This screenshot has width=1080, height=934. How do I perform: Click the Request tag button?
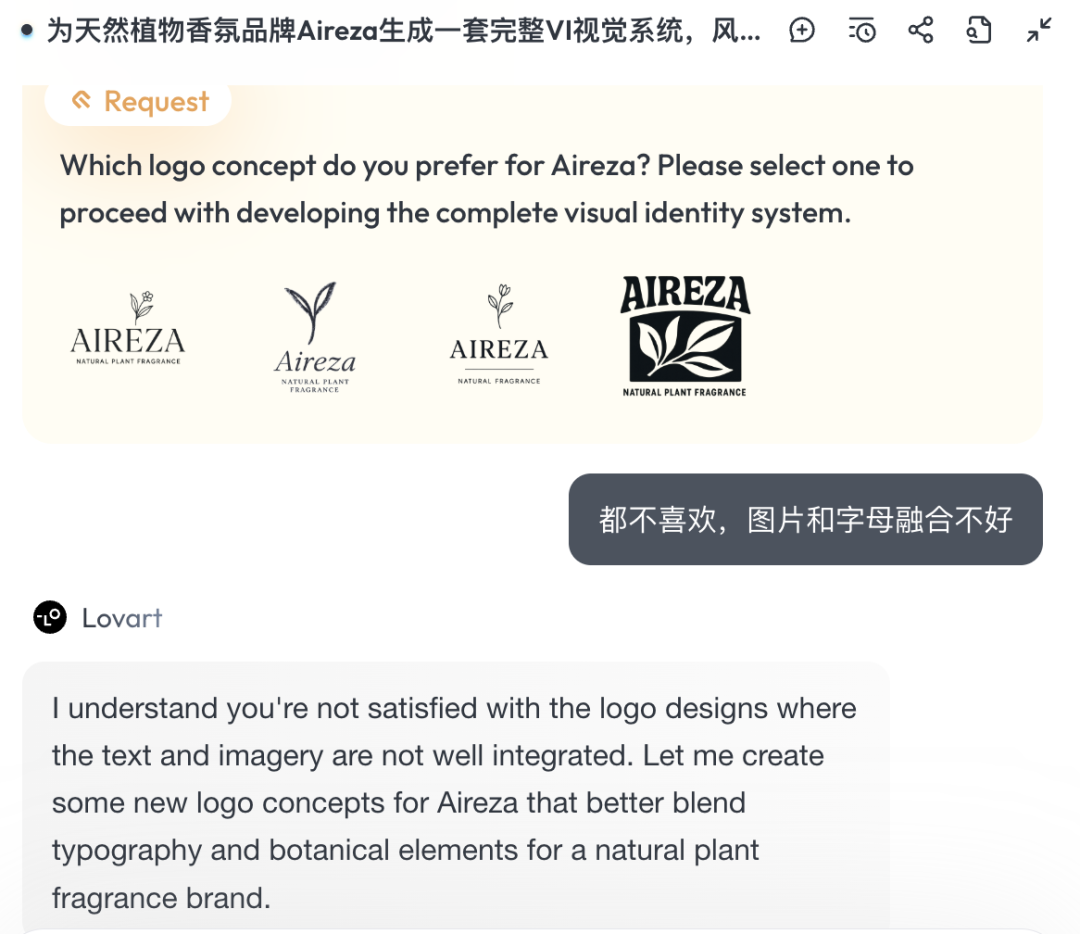[138, 101]
